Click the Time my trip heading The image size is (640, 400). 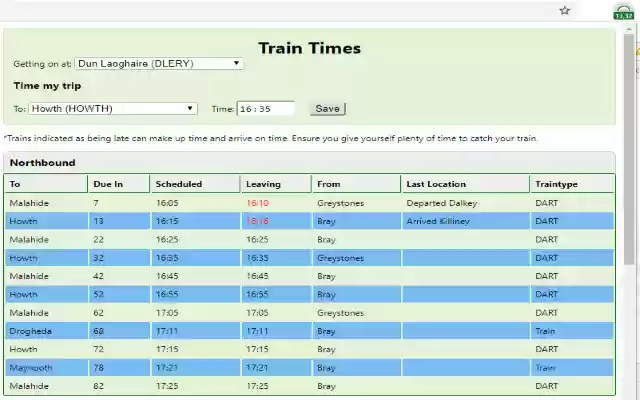point(47,86)
